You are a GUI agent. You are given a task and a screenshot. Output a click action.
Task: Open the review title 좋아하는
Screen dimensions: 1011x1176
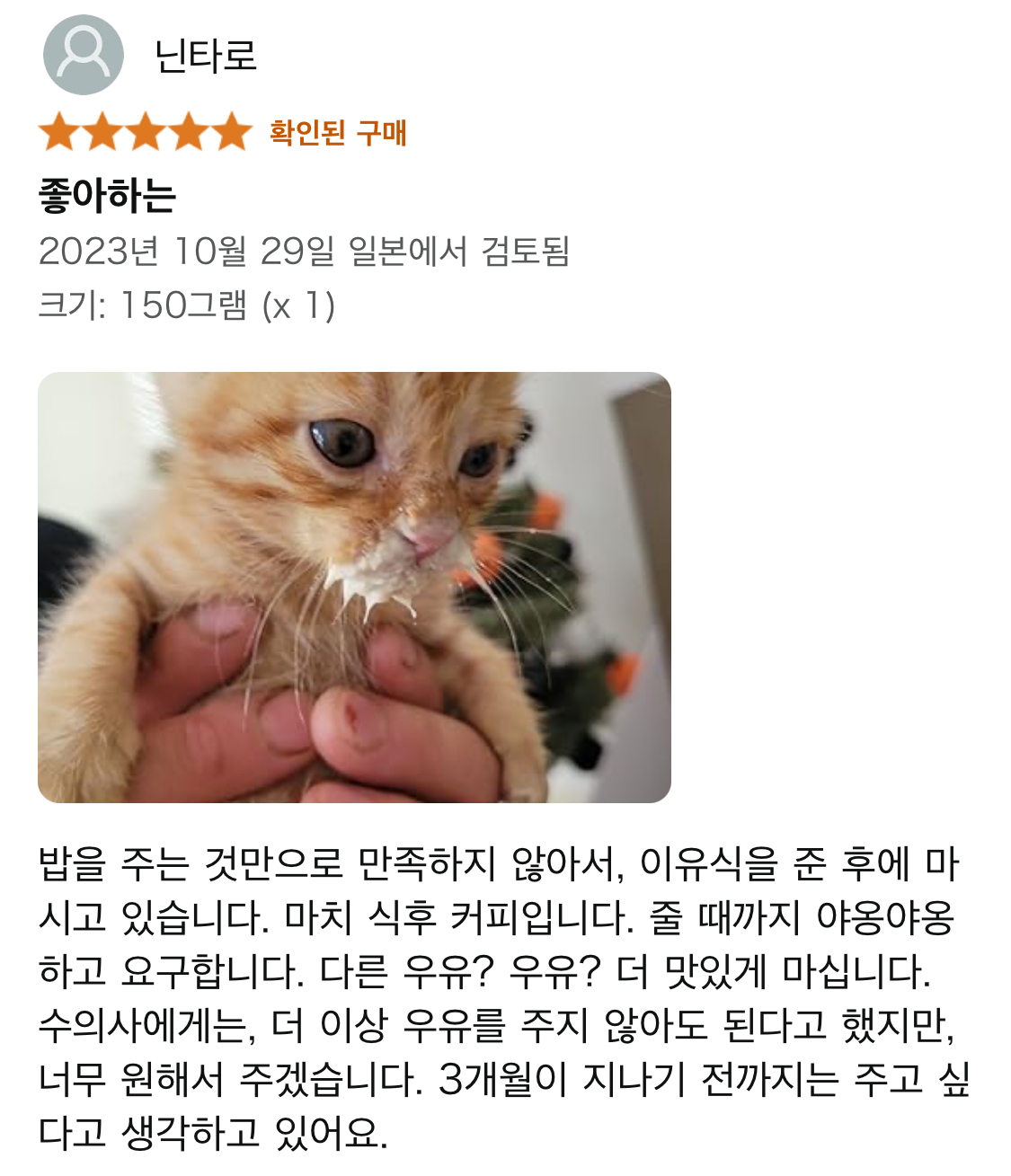(x=107, y=195)
